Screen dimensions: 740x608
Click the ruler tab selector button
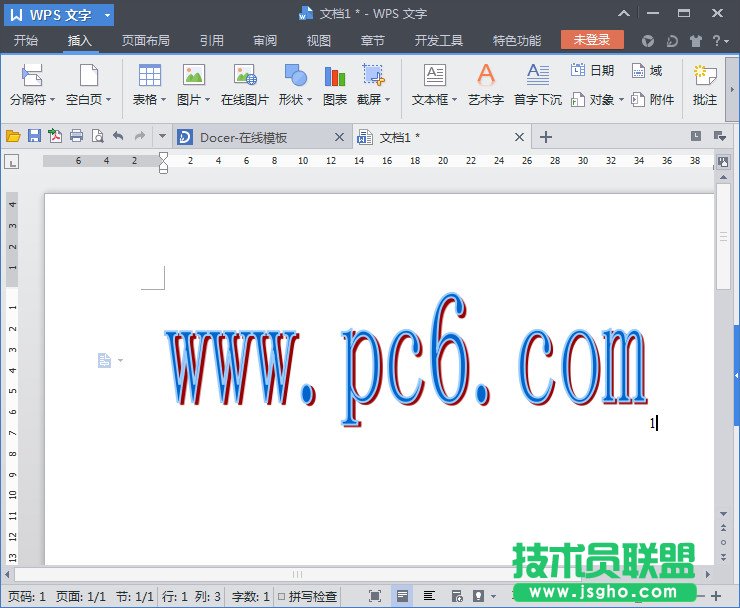pyautogui.click(x=11, y=162)
